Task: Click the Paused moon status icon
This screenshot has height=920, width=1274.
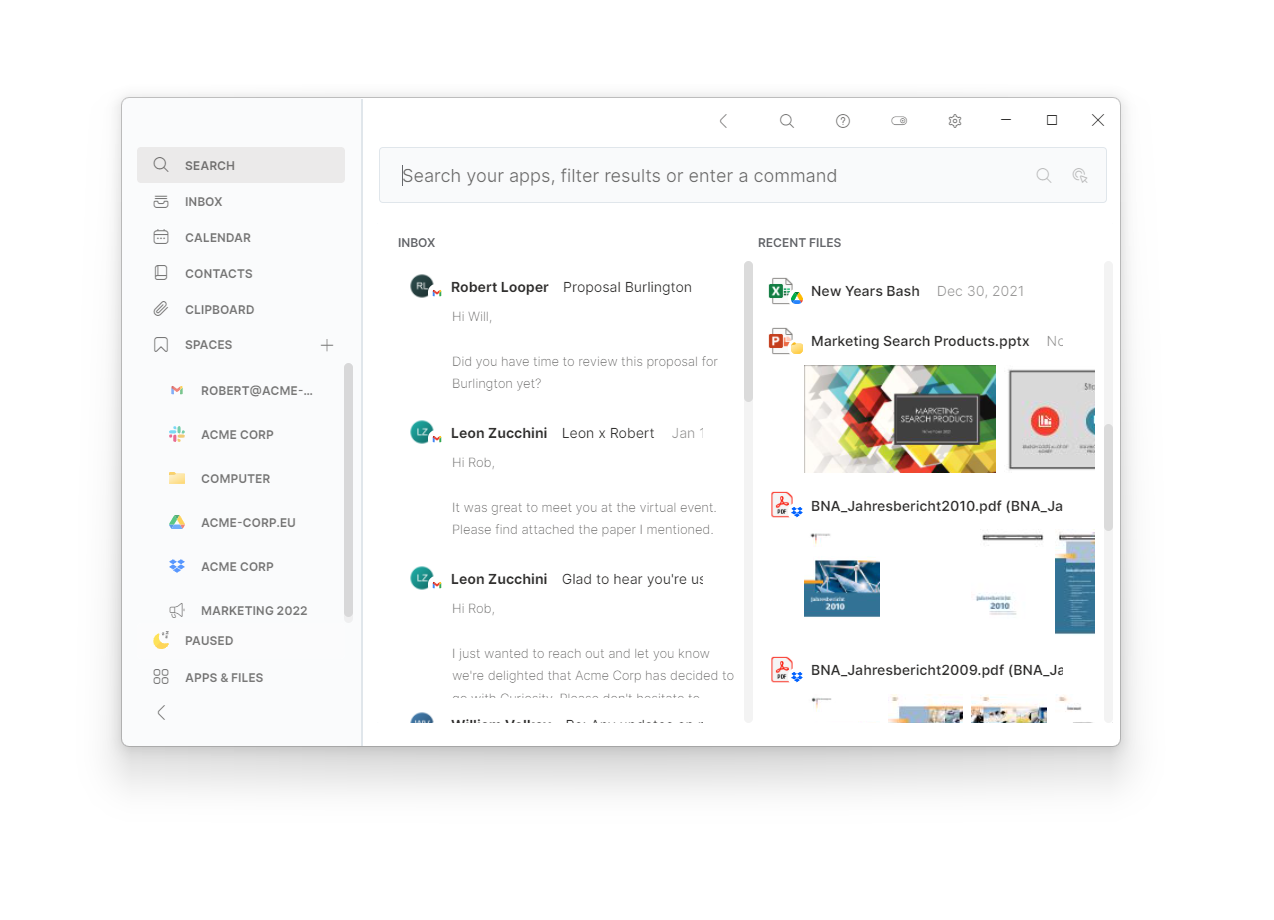Action: pyautogui.click(x=161, y=640)
